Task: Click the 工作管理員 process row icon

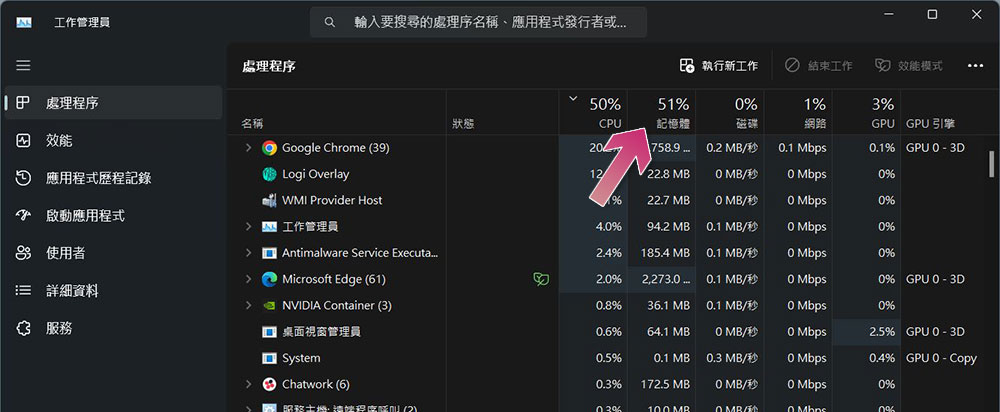Action: pyautogui.click(x=269, y=226)
